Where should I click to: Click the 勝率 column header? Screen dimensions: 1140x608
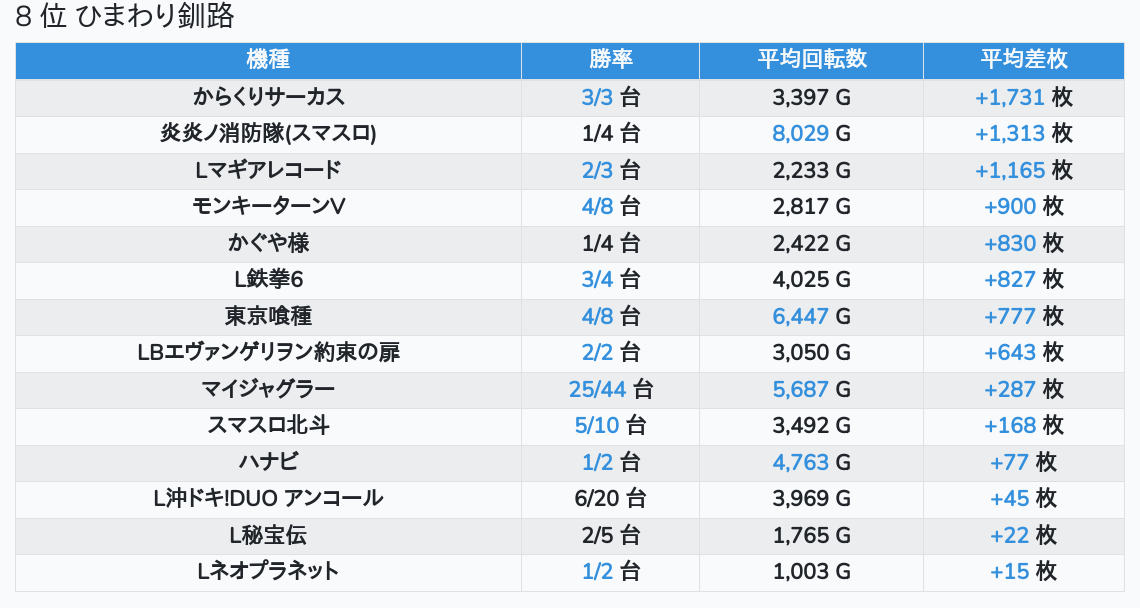pyautogui.click(x=610, y=60)
